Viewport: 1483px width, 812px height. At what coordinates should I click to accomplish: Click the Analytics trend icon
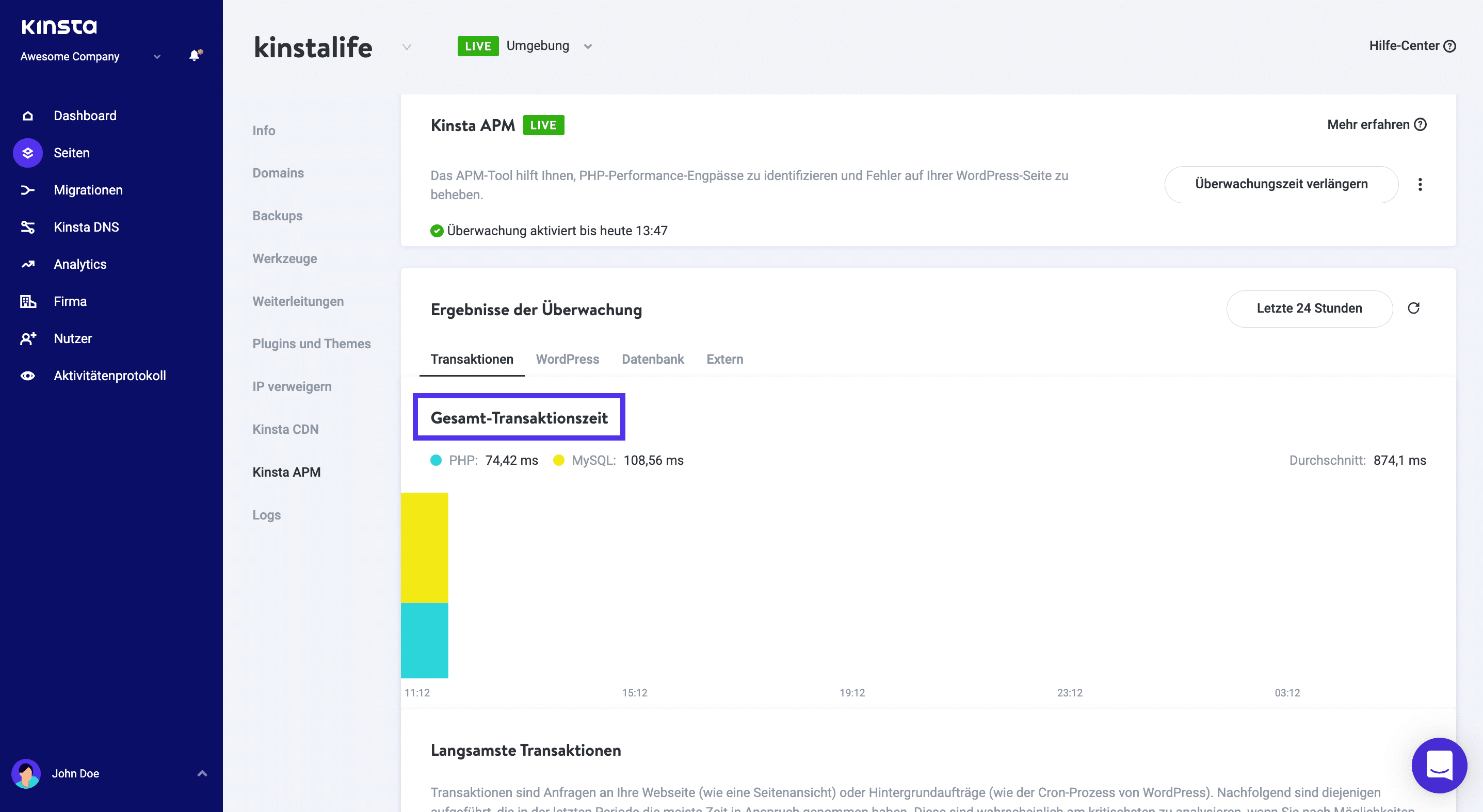click(x=28, y=264)
